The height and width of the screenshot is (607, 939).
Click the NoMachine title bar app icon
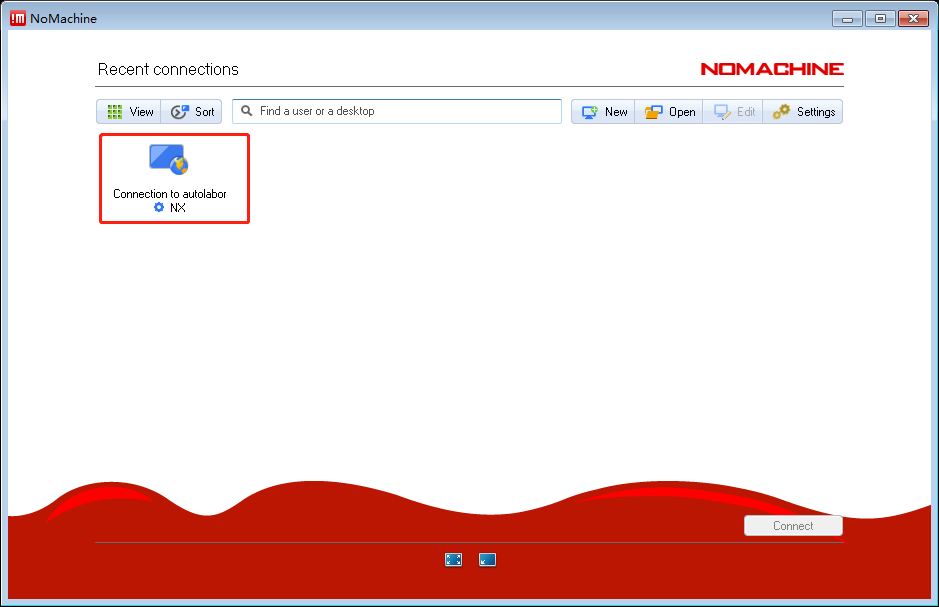17,18
